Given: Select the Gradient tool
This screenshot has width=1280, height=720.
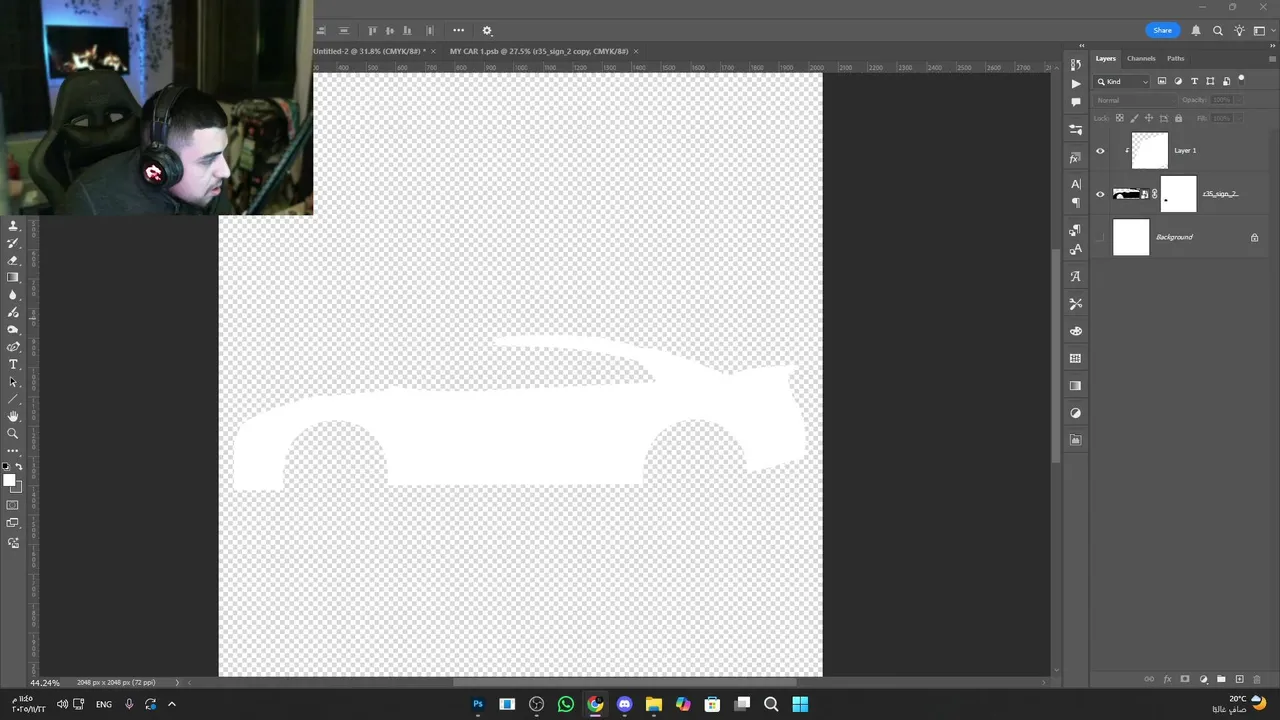Looking at the screenshot, I should pos(13,277).
